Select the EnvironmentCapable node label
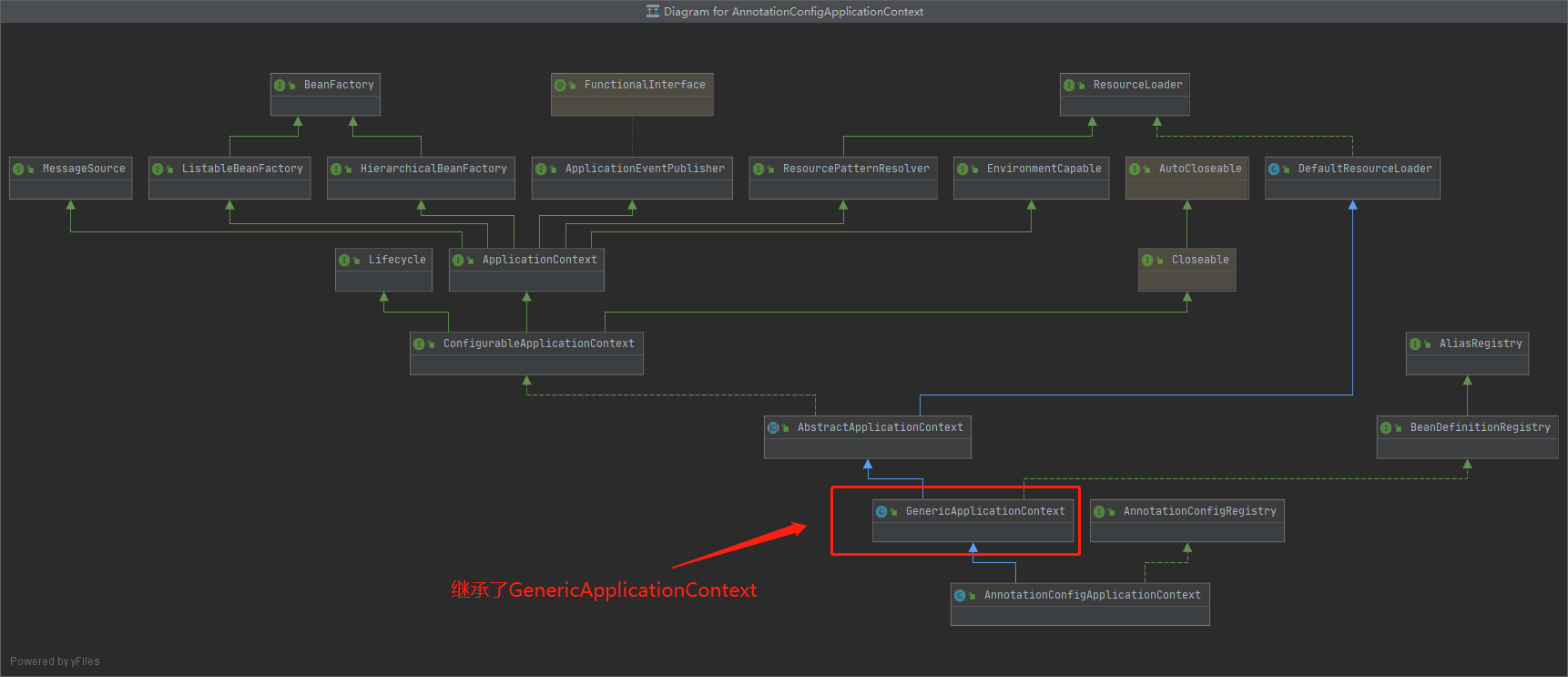 [x=1044, y=169]
